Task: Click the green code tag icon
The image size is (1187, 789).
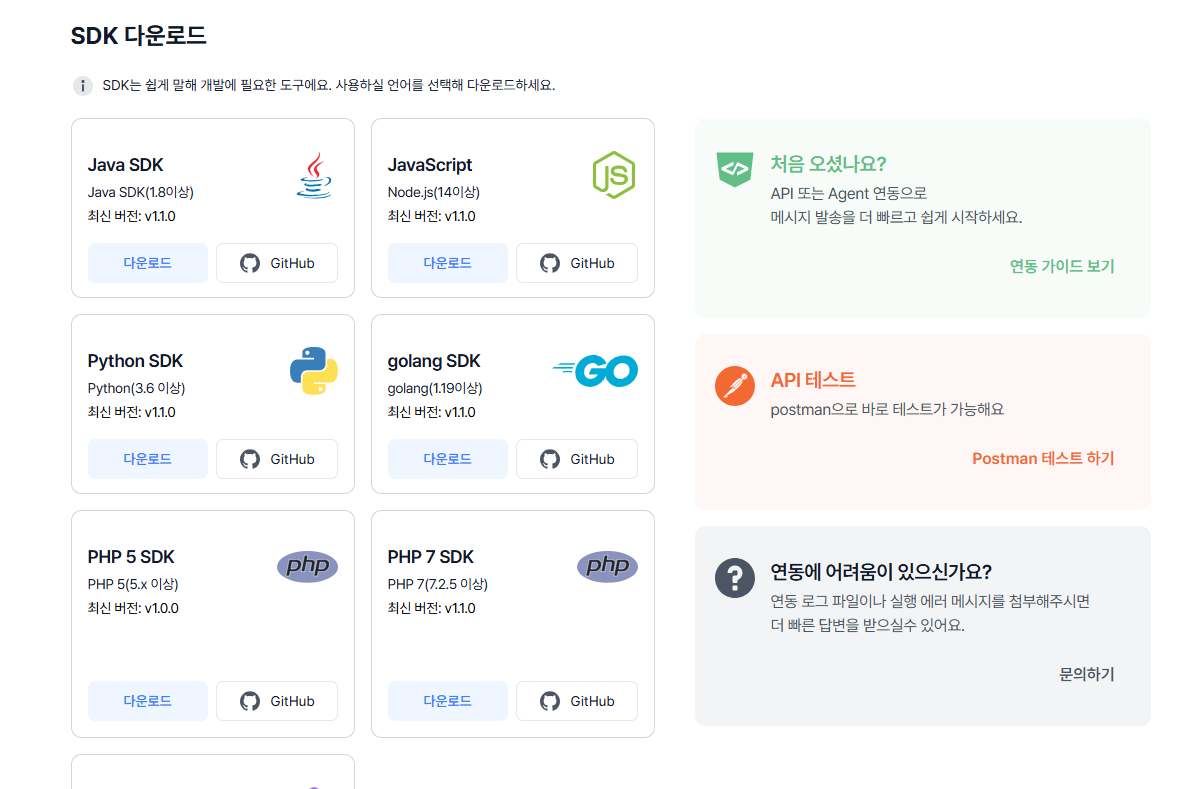Action: (735, 169)
